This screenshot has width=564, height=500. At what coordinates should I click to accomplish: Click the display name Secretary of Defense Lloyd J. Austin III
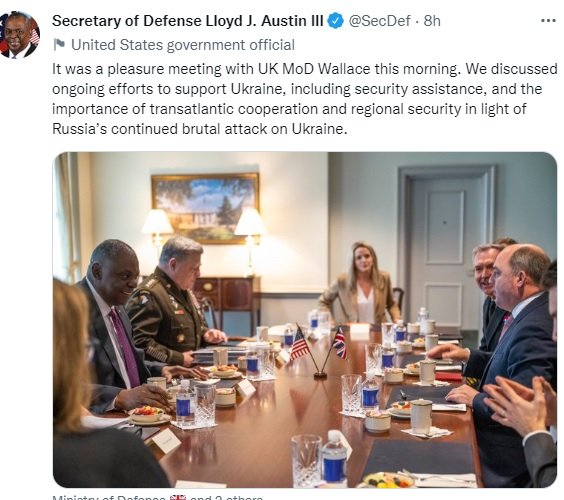188,21
